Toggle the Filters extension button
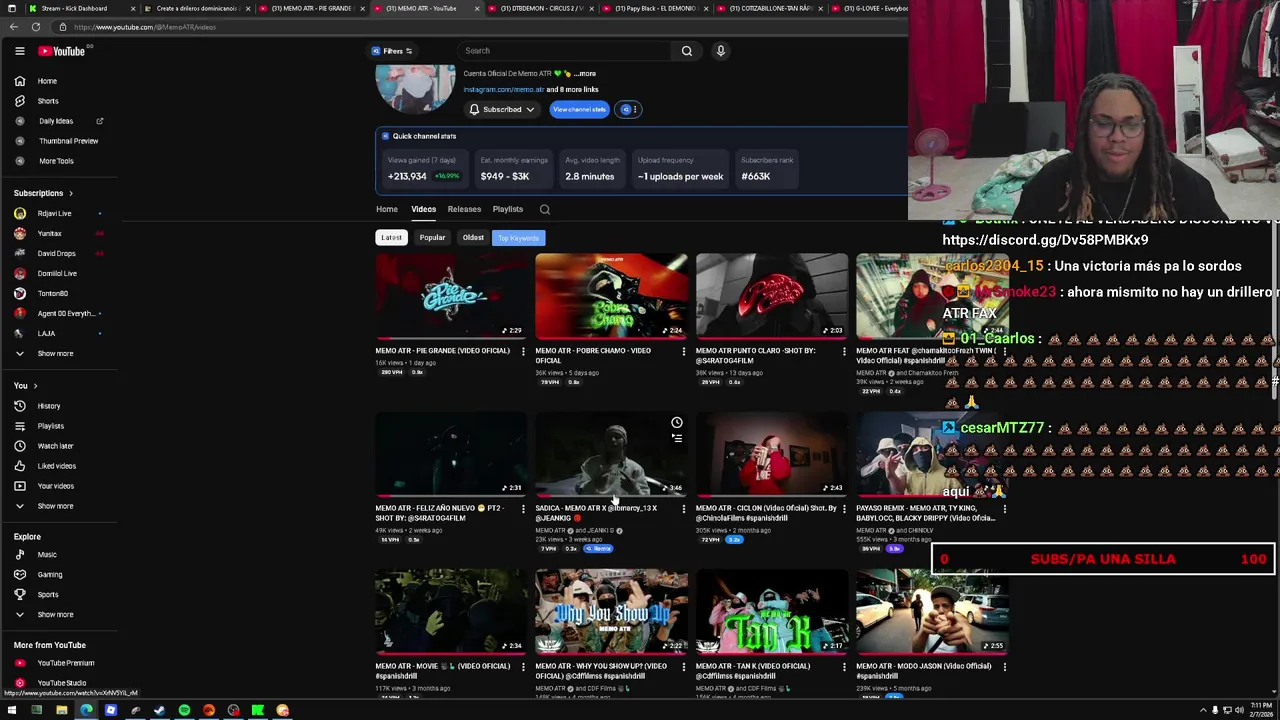Image resolution: width=1280 pixels, height=720 pixels. (392, 51)
